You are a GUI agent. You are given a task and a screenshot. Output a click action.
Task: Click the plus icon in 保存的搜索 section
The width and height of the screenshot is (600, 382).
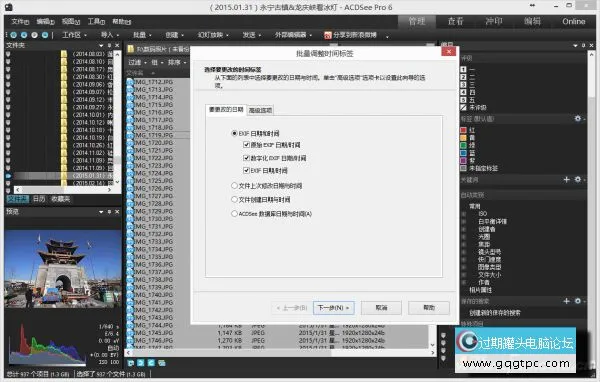click(567, 301)
